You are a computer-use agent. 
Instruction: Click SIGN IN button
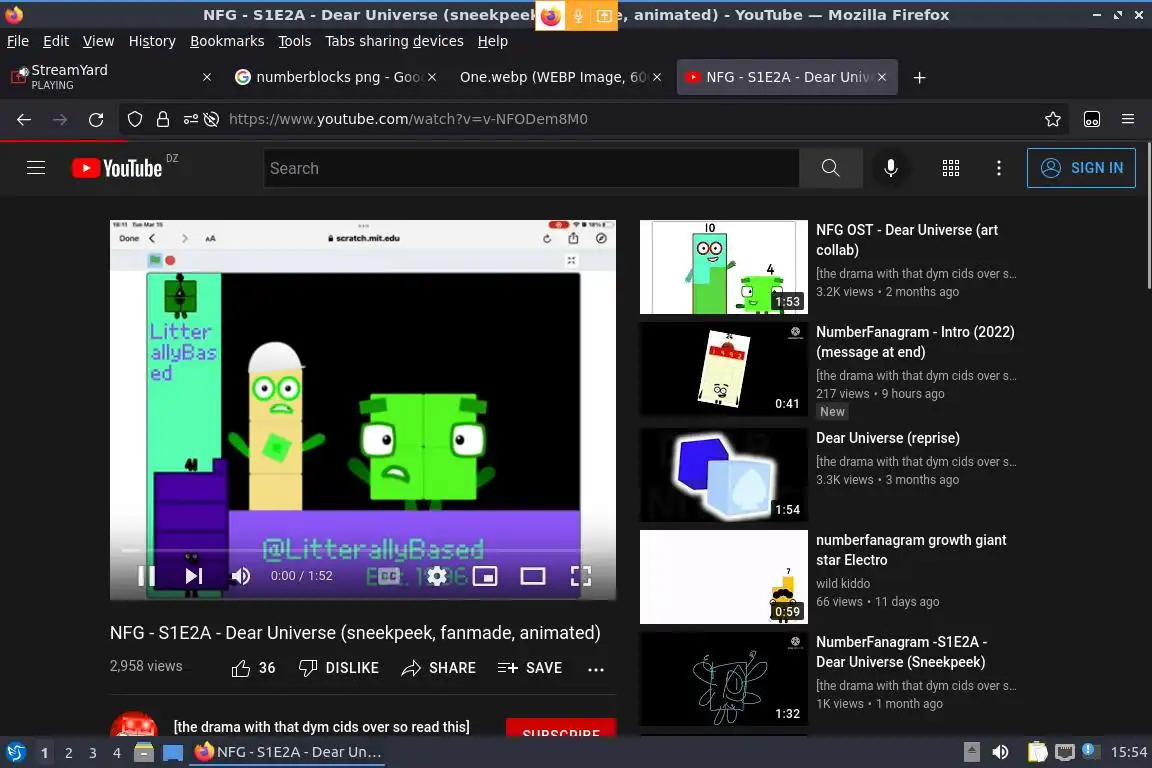[x=1081, y=168]
